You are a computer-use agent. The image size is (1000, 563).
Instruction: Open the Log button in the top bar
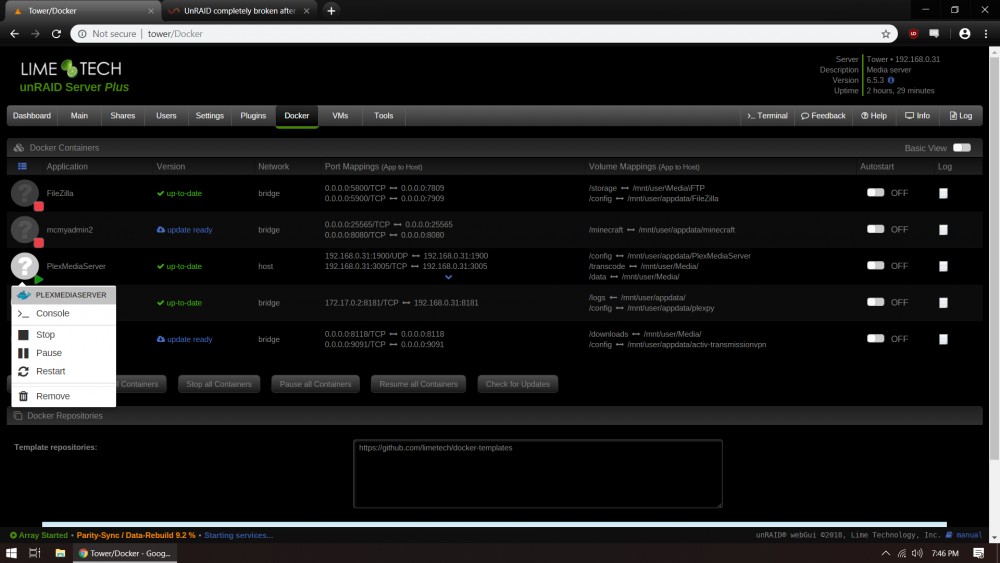coord(960,116)
